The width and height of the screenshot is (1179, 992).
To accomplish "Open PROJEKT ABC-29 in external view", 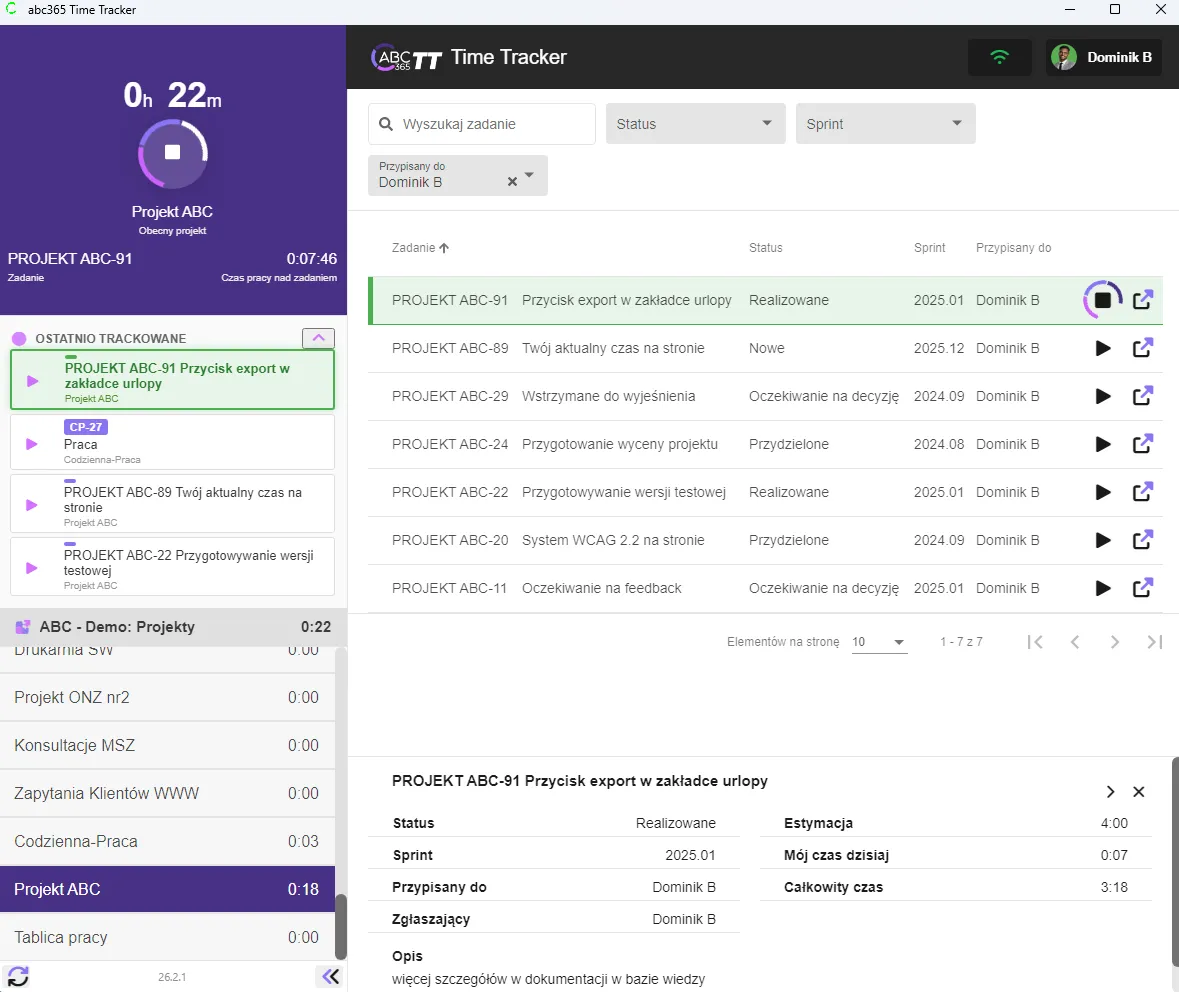I will [x=1142, y=396].
